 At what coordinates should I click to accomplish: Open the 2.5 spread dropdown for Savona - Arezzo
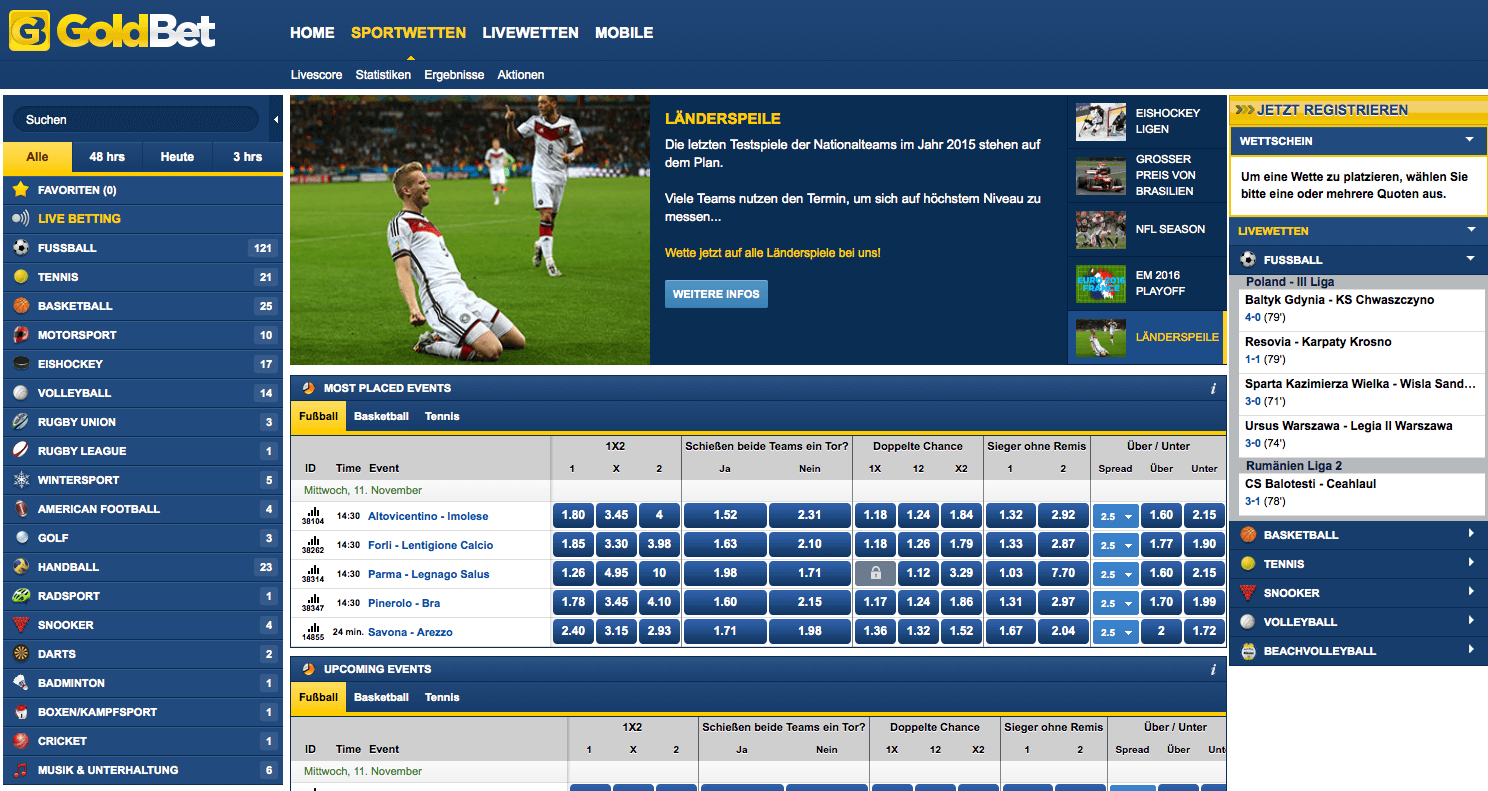pos(1115,632)
